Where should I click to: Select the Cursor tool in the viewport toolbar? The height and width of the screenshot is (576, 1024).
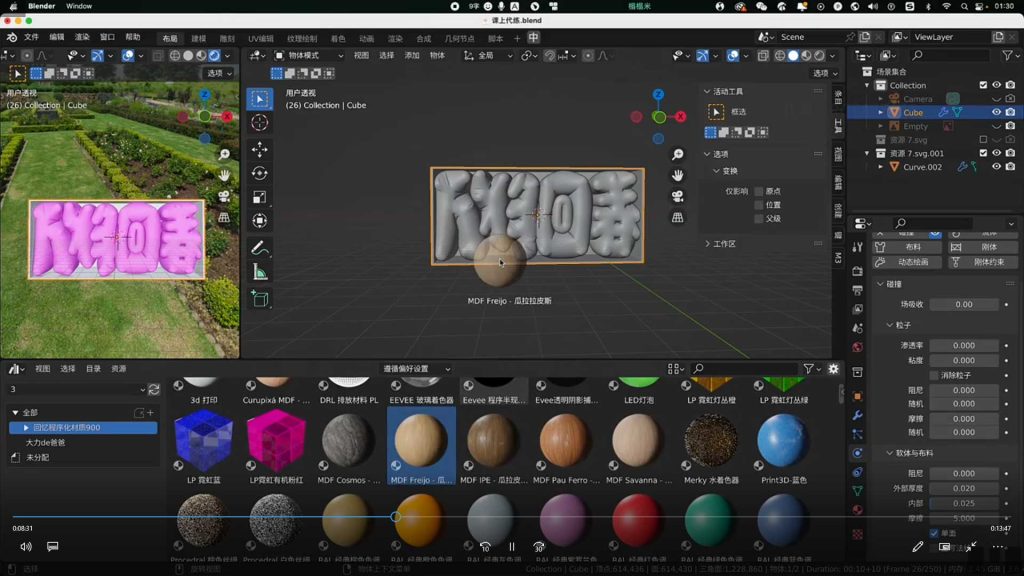point(259,122)
